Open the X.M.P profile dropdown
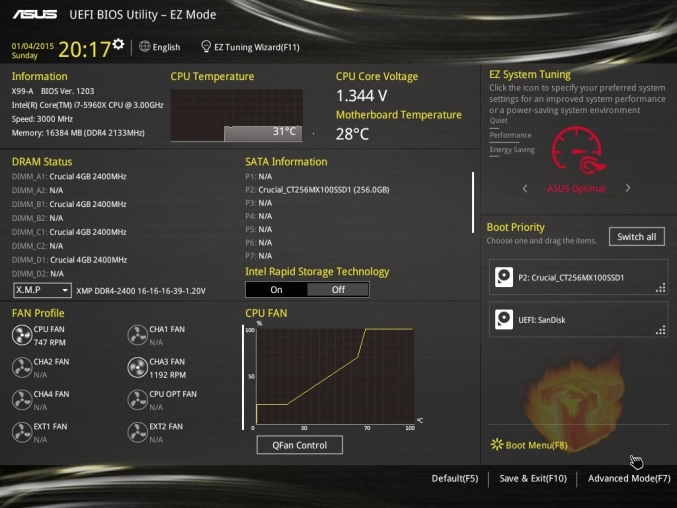The width and height of the screenshot is (677, 508). point(42,290)
